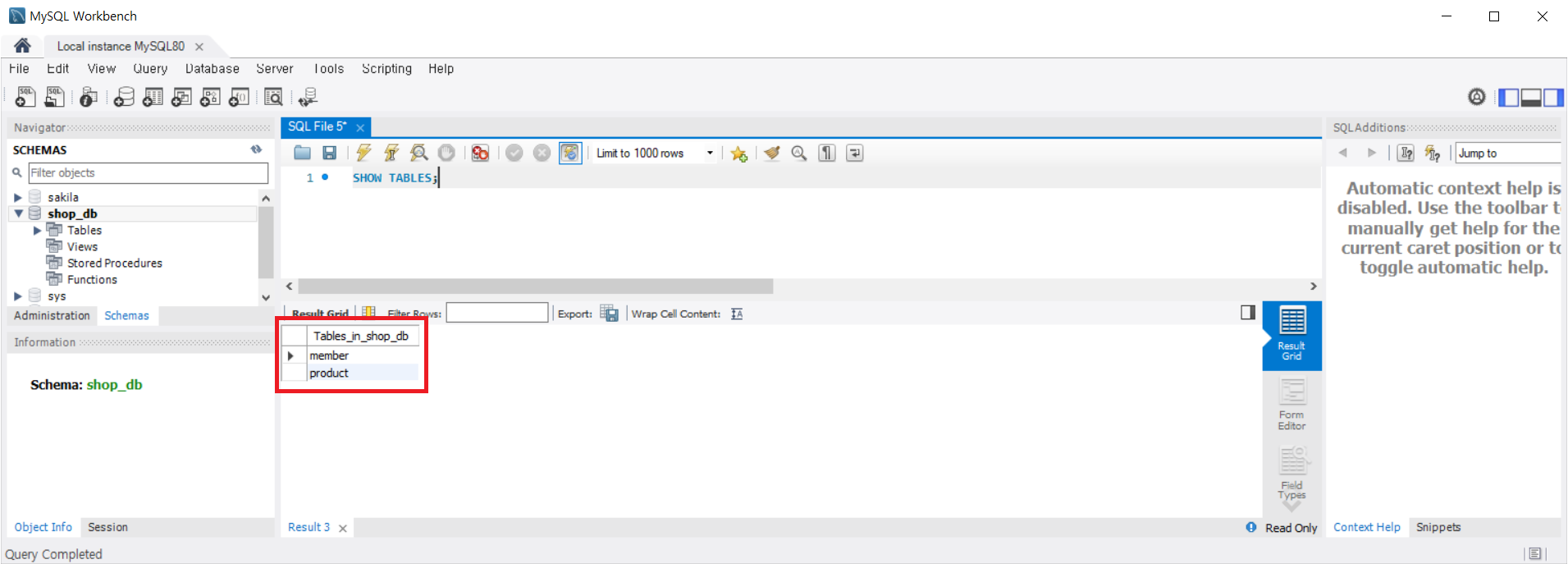Create a new SQL tab icon
The image size is (1568, 564).
(25, 97)
